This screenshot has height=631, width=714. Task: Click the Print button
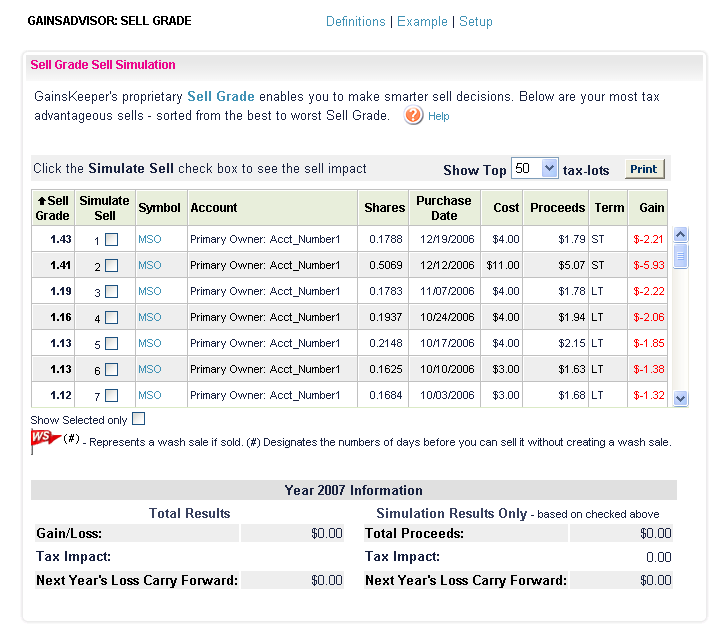(644, 169)
